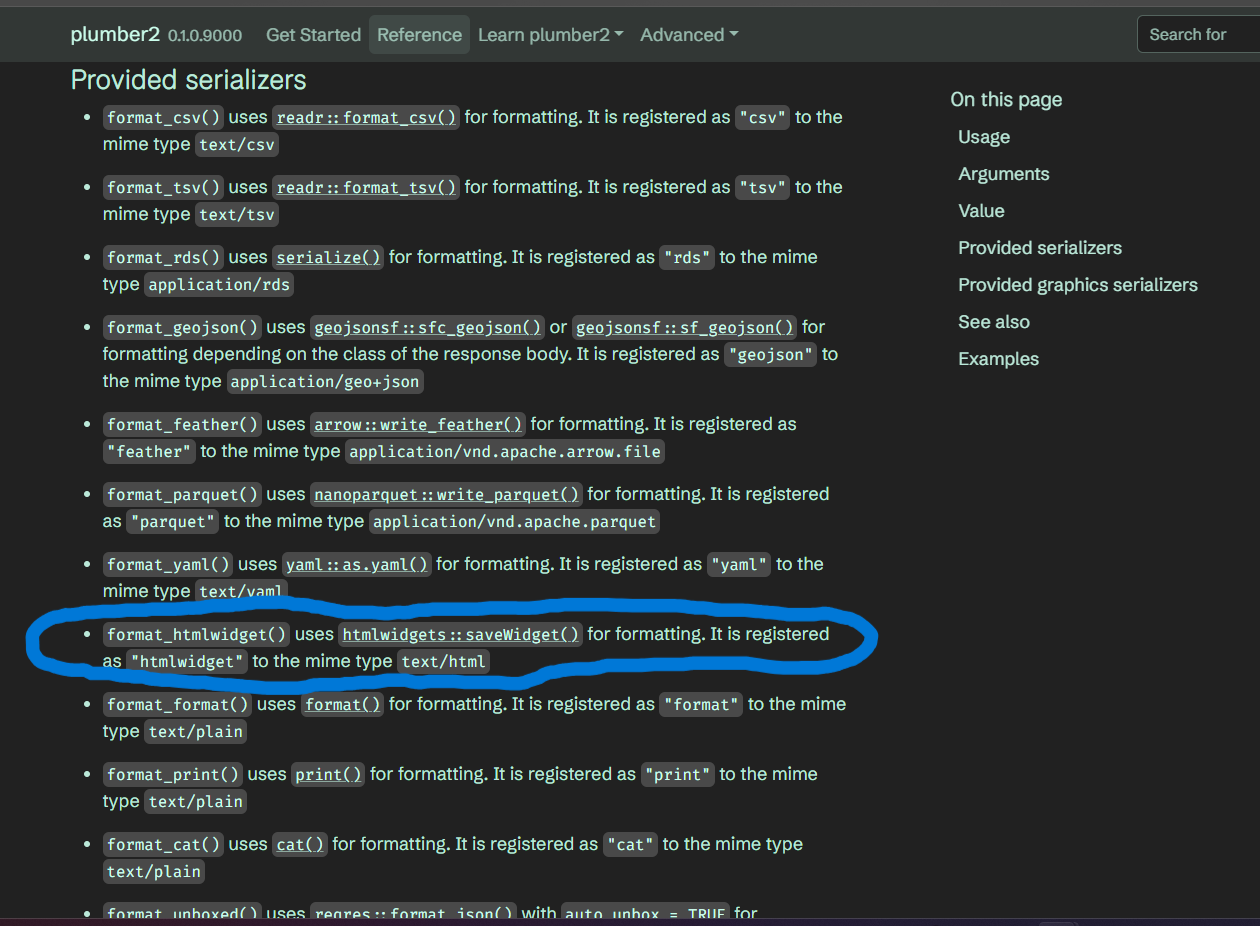
Task: Open readr::format_csv() documentation link
Action: pos(366,117)
